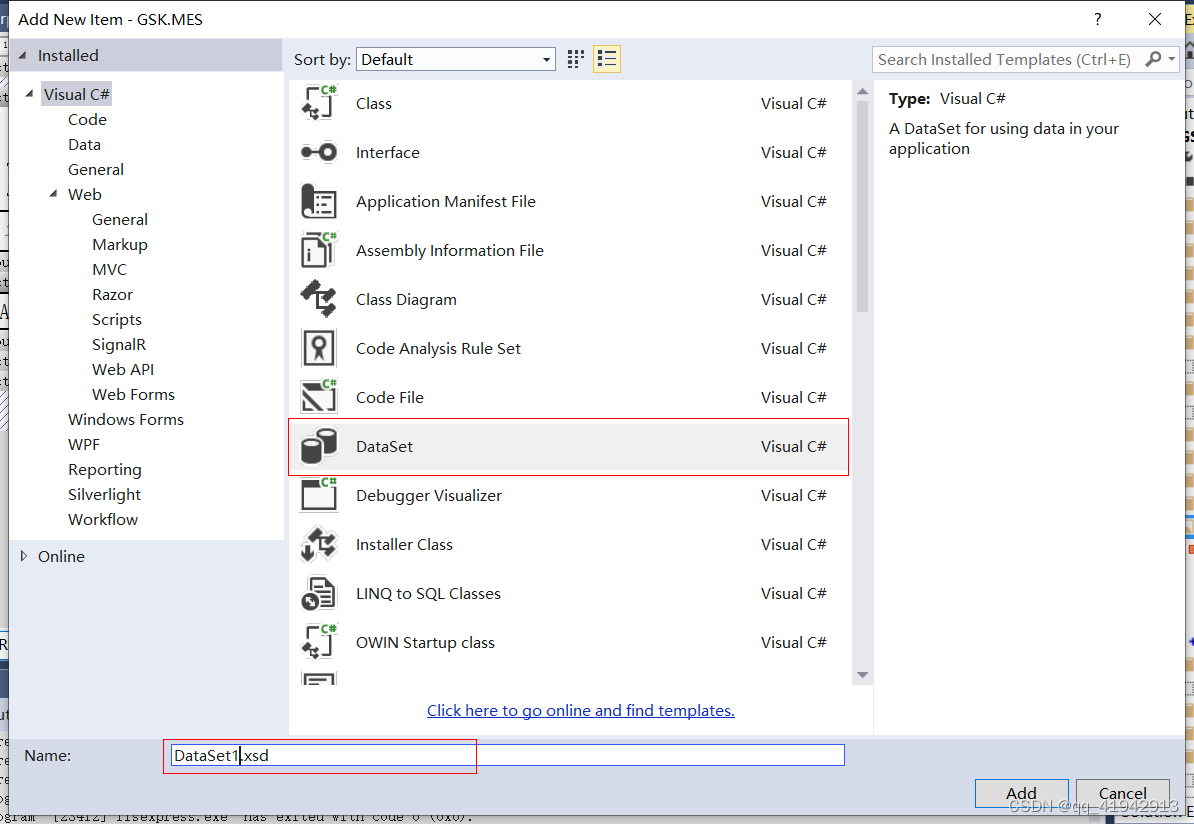The image size is (1194, 824).
Task: Select the DataSet cylinder icon
Action: [318, 446]
